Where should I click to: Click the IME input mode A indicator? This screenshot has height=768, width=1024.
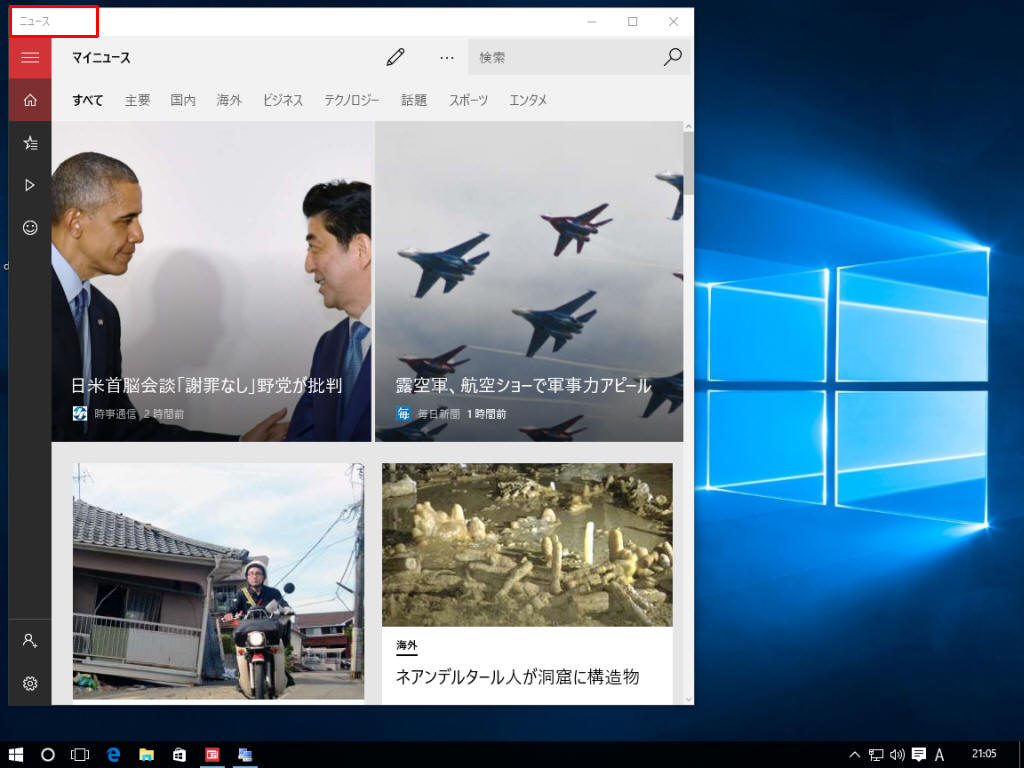pos(940,755)
